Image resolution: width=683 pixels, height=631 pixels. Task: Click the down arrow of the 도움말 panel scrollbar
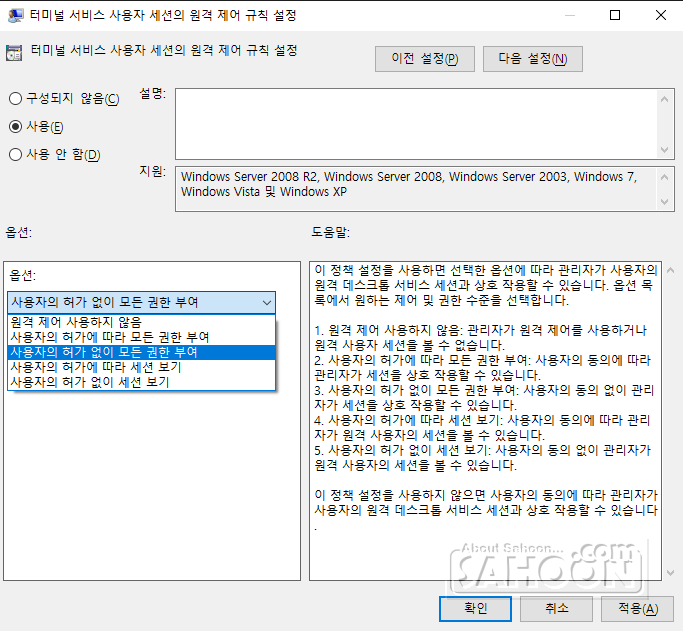point(666,570)
